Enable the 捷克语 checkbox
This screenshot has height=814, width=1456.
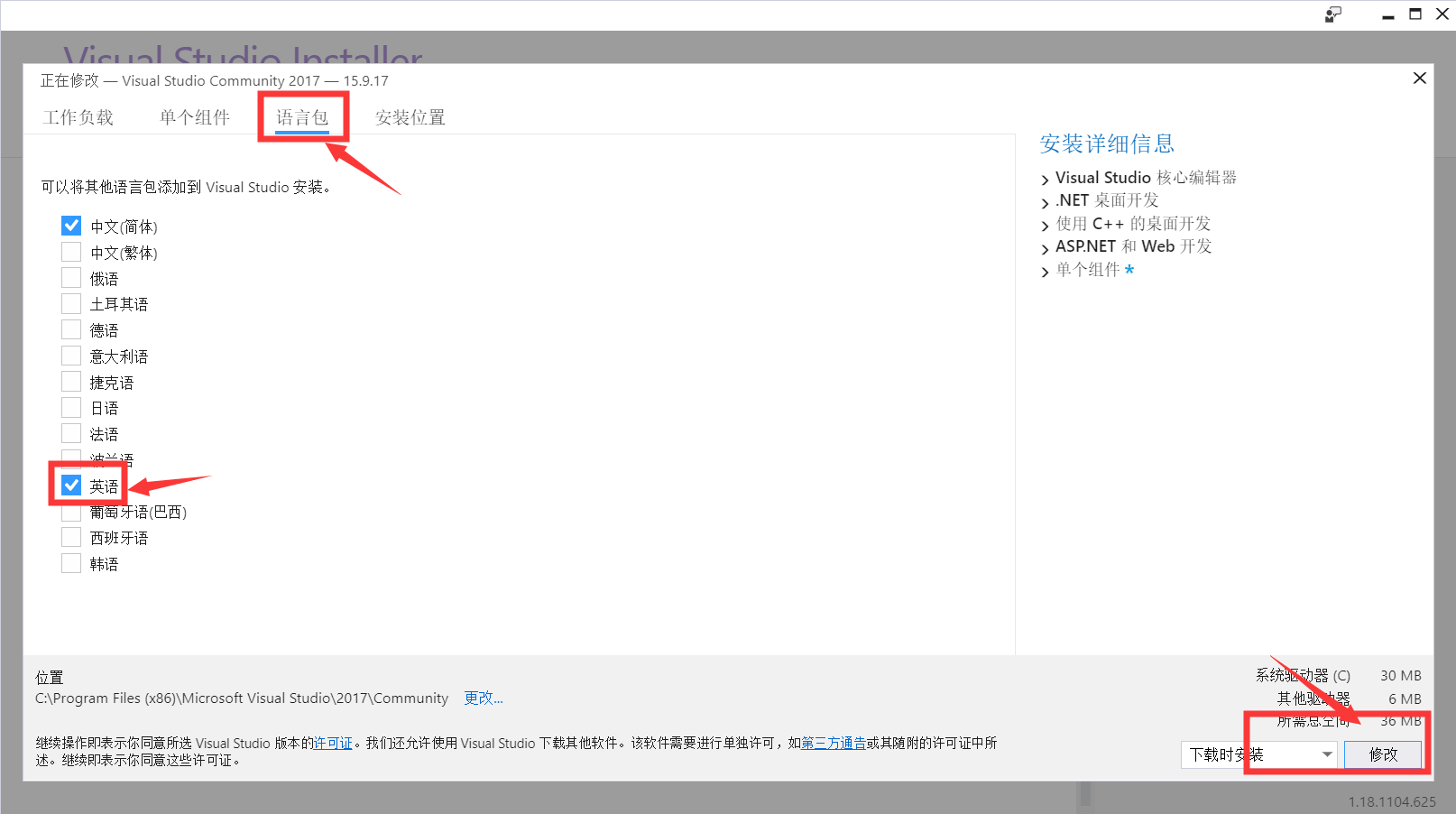(71, 382)
